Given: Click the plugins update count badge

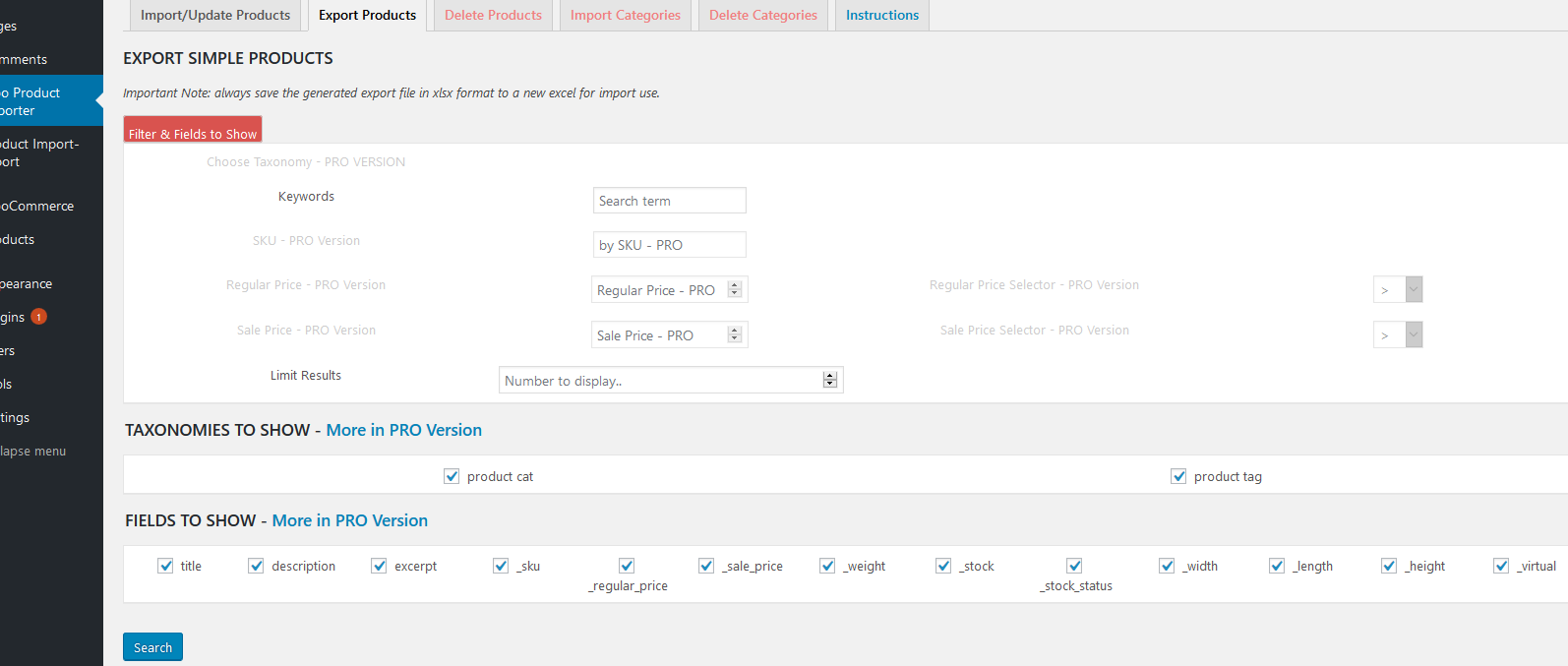Looking at the screenshot, I should pyautogui.click(x=38, y=317).
